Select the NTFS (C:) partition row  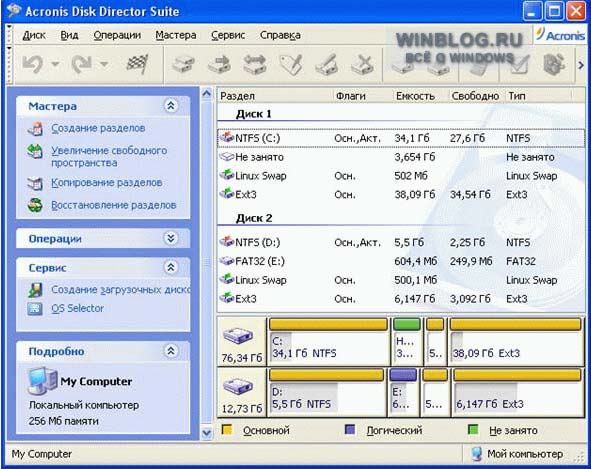401,138
